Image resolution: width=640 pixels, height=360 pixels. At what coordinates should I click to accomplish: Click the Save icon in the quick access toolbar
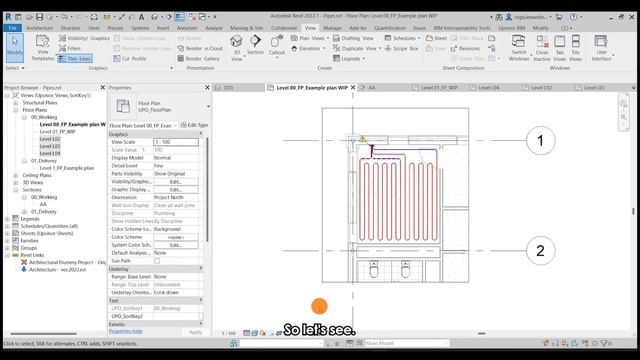click(x=39, y=17)
